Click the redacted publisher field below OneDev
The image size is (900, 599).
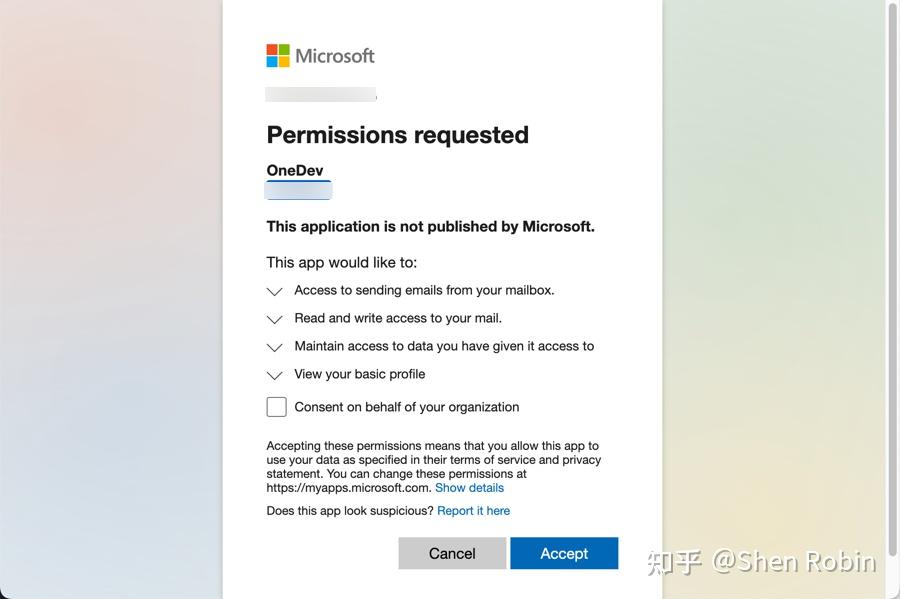click(x=297, y=191)
